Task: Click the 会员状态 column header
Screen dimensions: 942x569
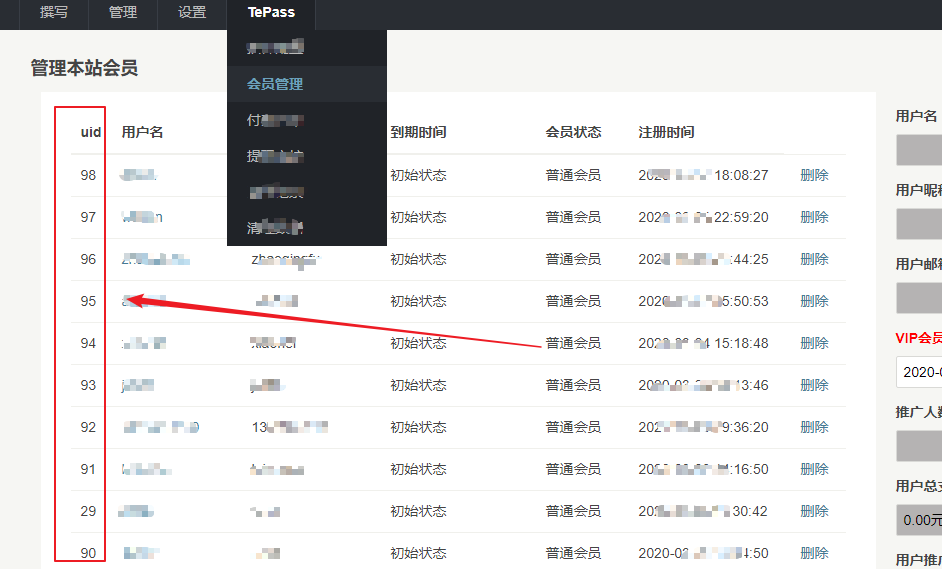Action: [573, 132]
